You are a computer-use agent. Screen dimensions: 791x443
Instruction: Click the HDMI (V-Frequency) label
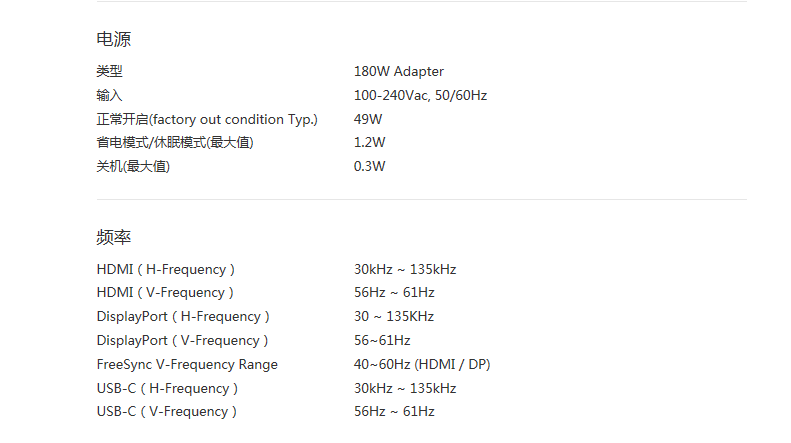165,293
